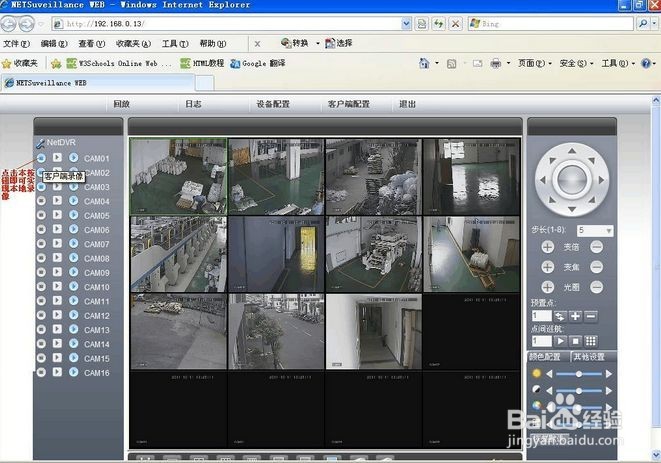Open sub stream icon for CAM07

[73, 244]
